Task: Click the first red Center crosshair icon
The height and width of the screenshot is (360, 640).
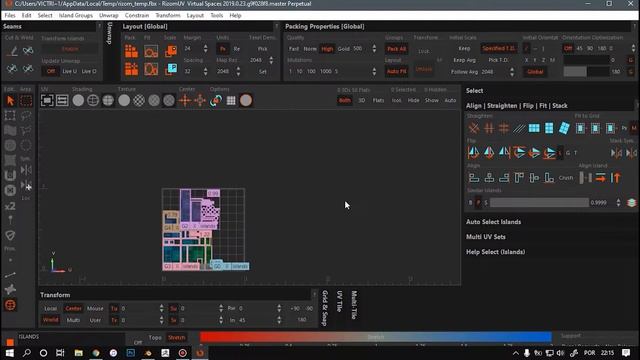Action: coord(184,100)
